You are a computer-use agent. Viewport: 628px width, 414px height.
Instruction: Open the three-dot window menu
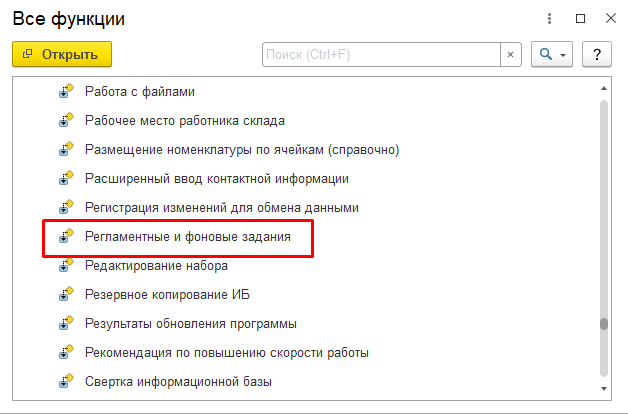[x=550, y=18]
